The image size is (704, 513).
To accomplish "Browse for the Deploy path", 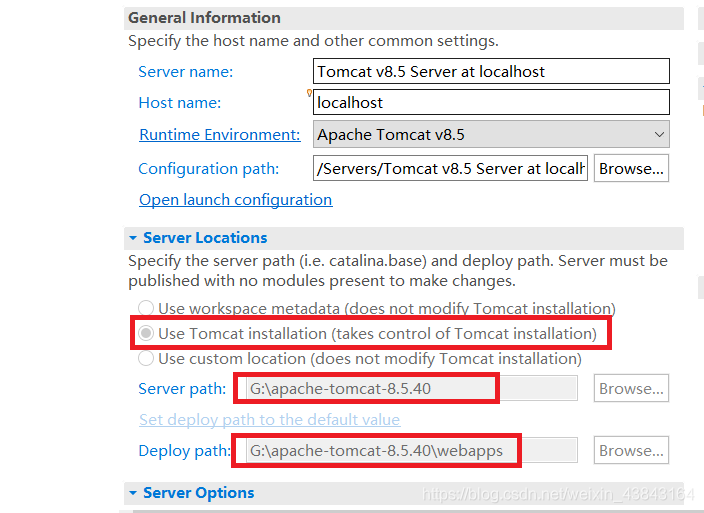I will [631, 450].
